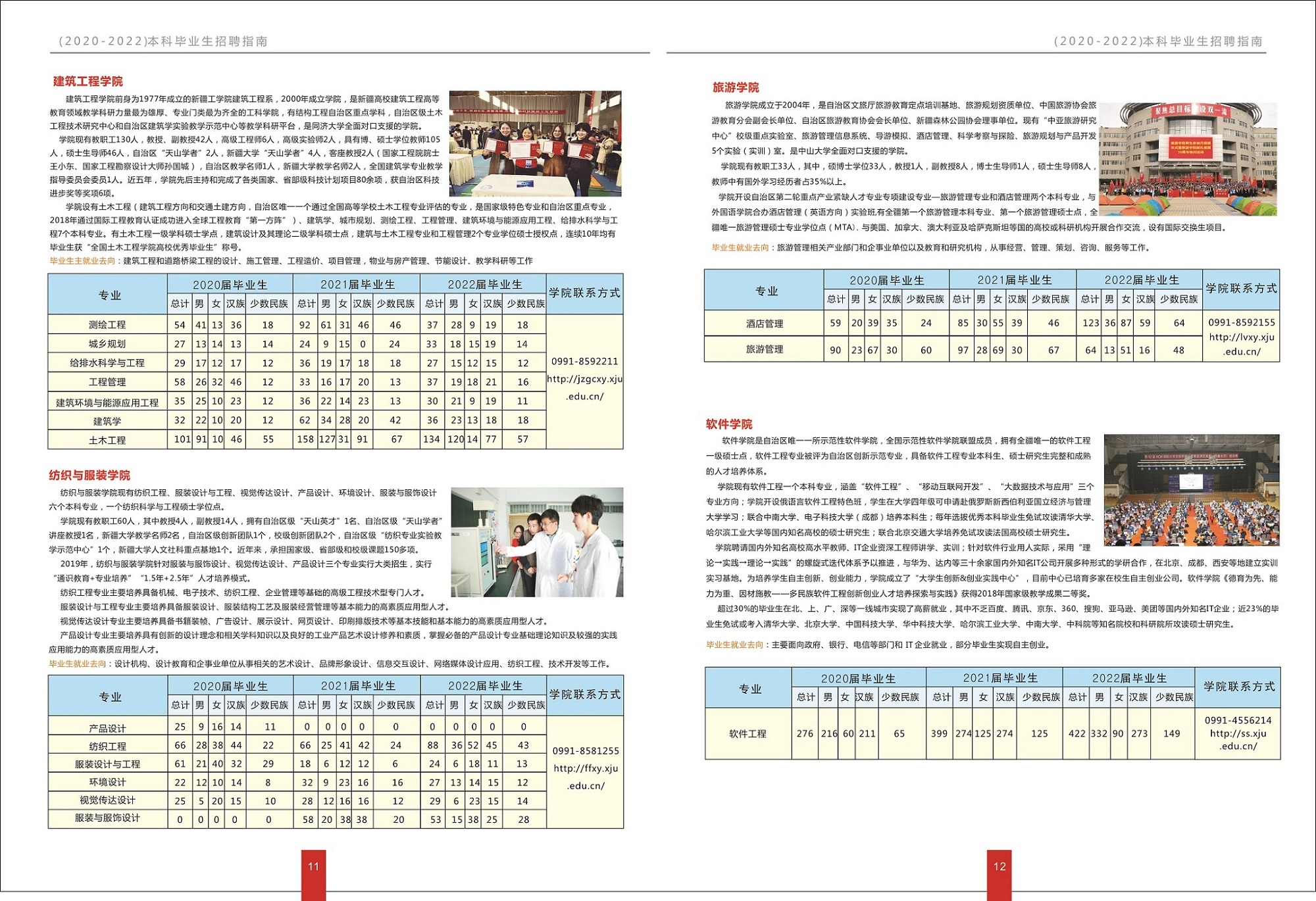Viewport: 1316px width, 901px height.
Task: Click page number 11 red tab
Action: point(313,875)
